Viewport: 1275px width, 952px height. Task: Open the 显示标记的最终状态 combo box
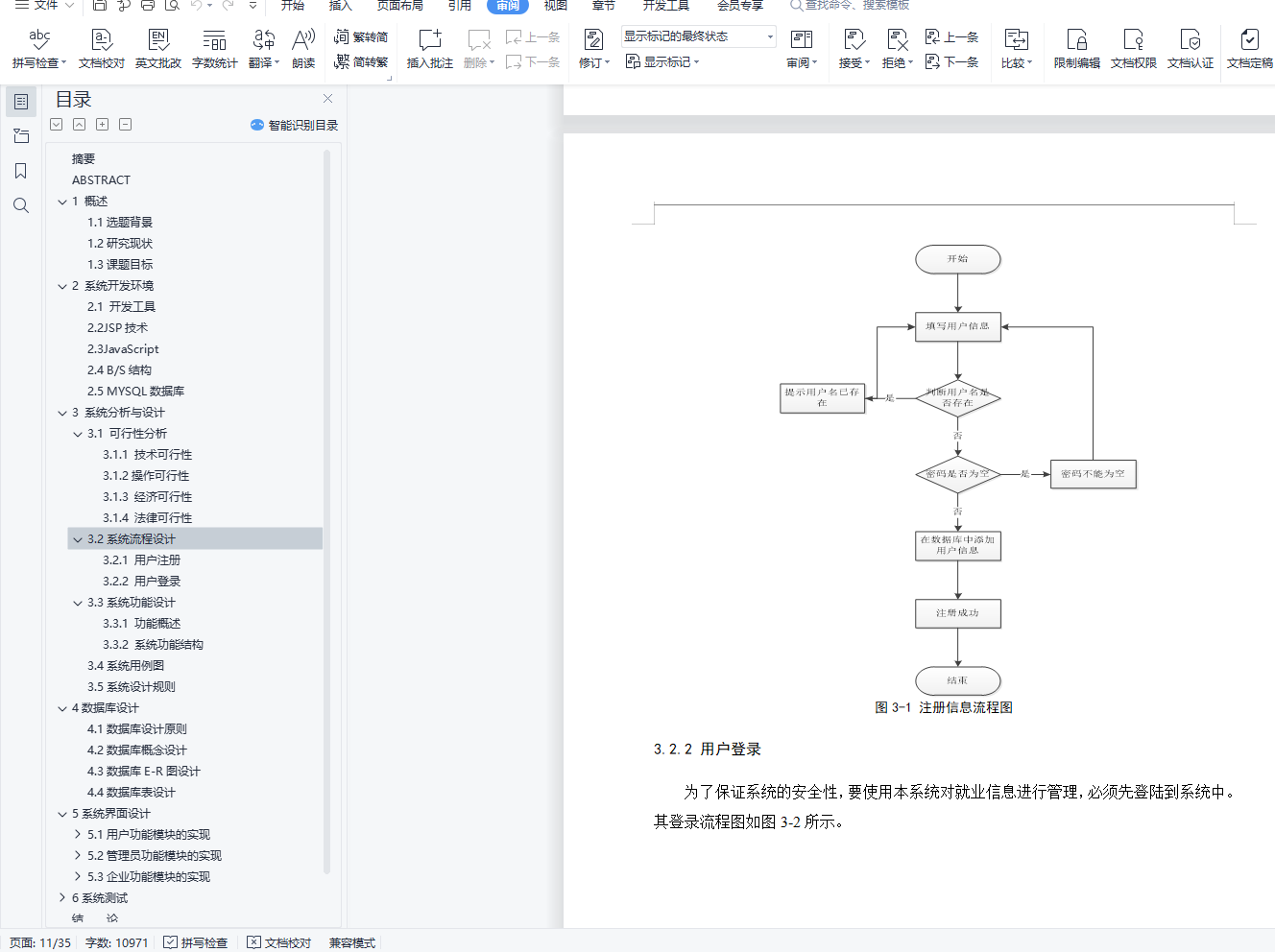click(698, 37)
